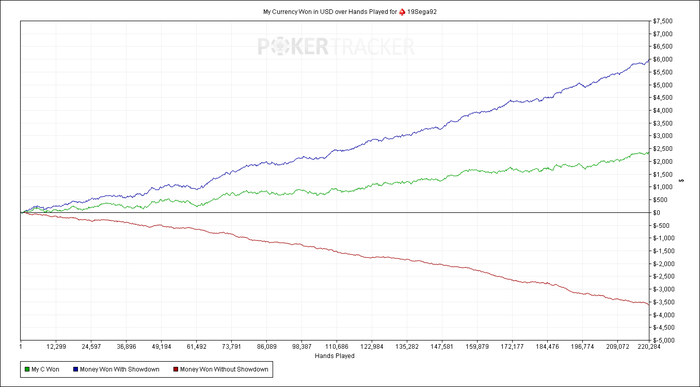Click the $2,500 y-axis label
Viewport: 700px width, 387px height.
(663, 149)
